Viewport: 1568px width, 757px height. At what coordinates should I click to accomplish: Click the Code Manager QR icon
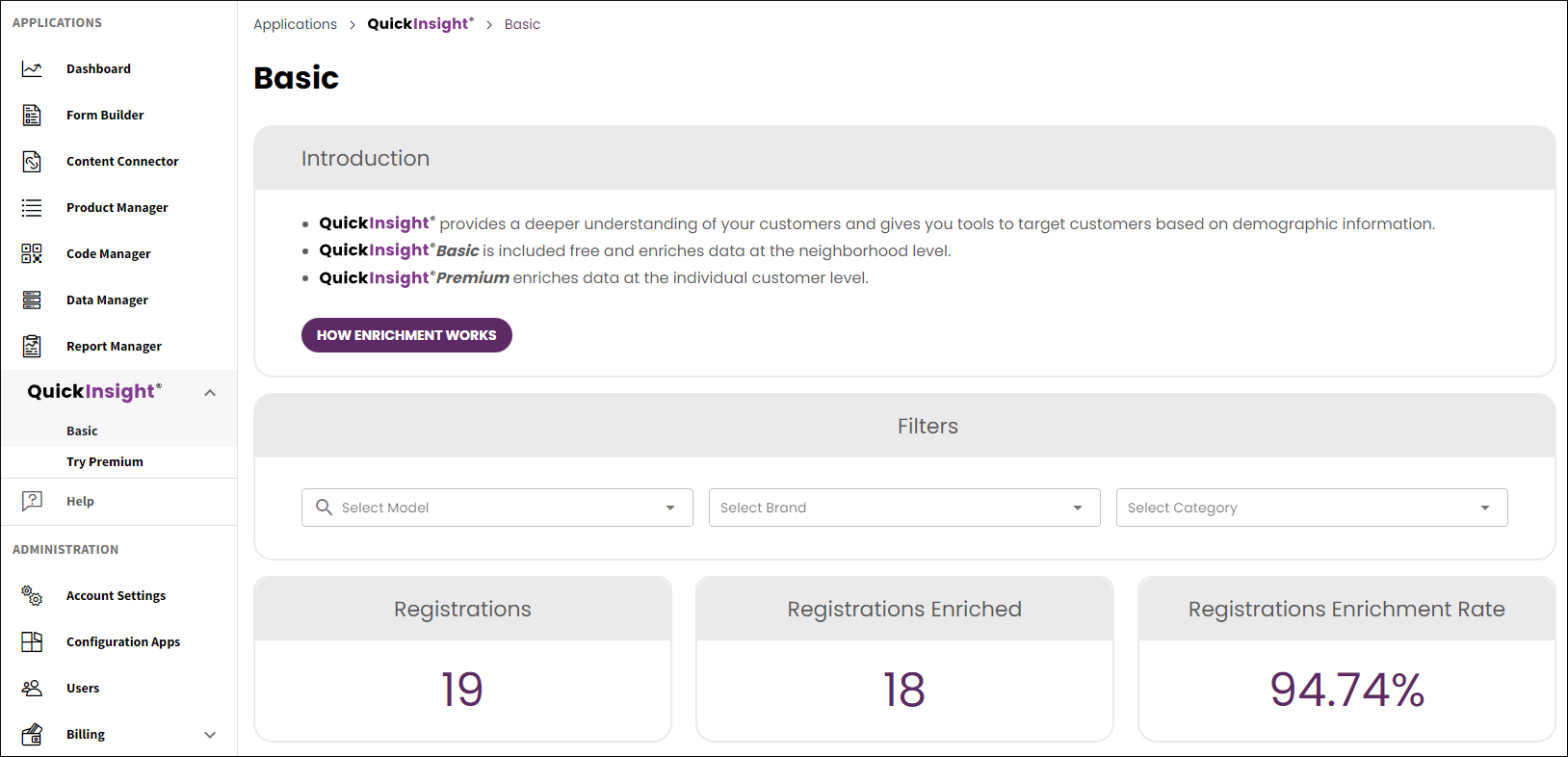click(32, 253)
